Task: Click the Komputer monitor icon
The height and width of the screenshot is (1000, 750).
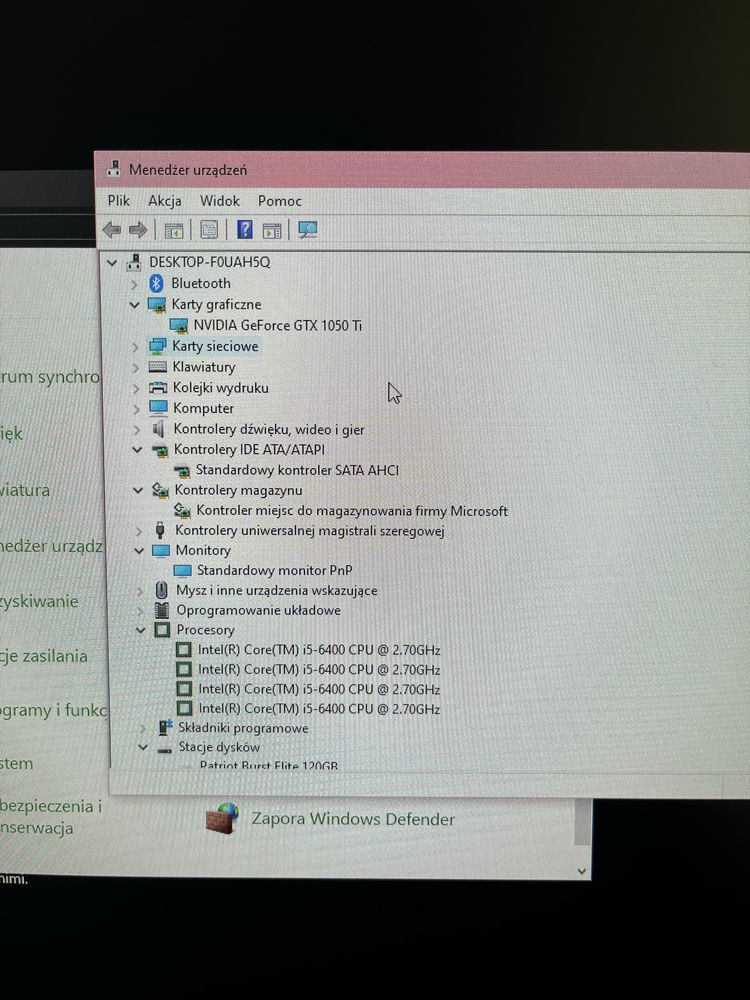Action: (158, 408)
